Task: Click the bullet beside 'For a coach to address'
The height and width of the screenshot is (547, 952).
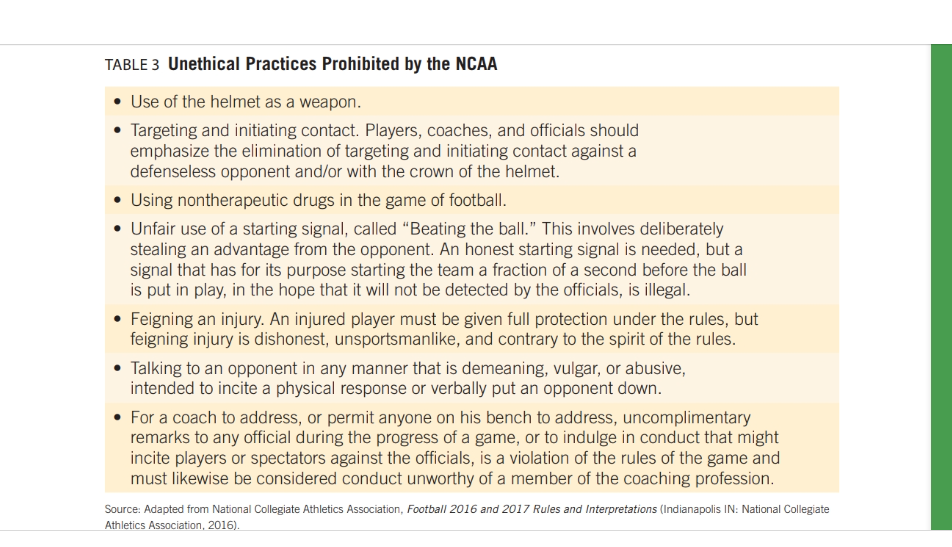Action: point(118,417)
